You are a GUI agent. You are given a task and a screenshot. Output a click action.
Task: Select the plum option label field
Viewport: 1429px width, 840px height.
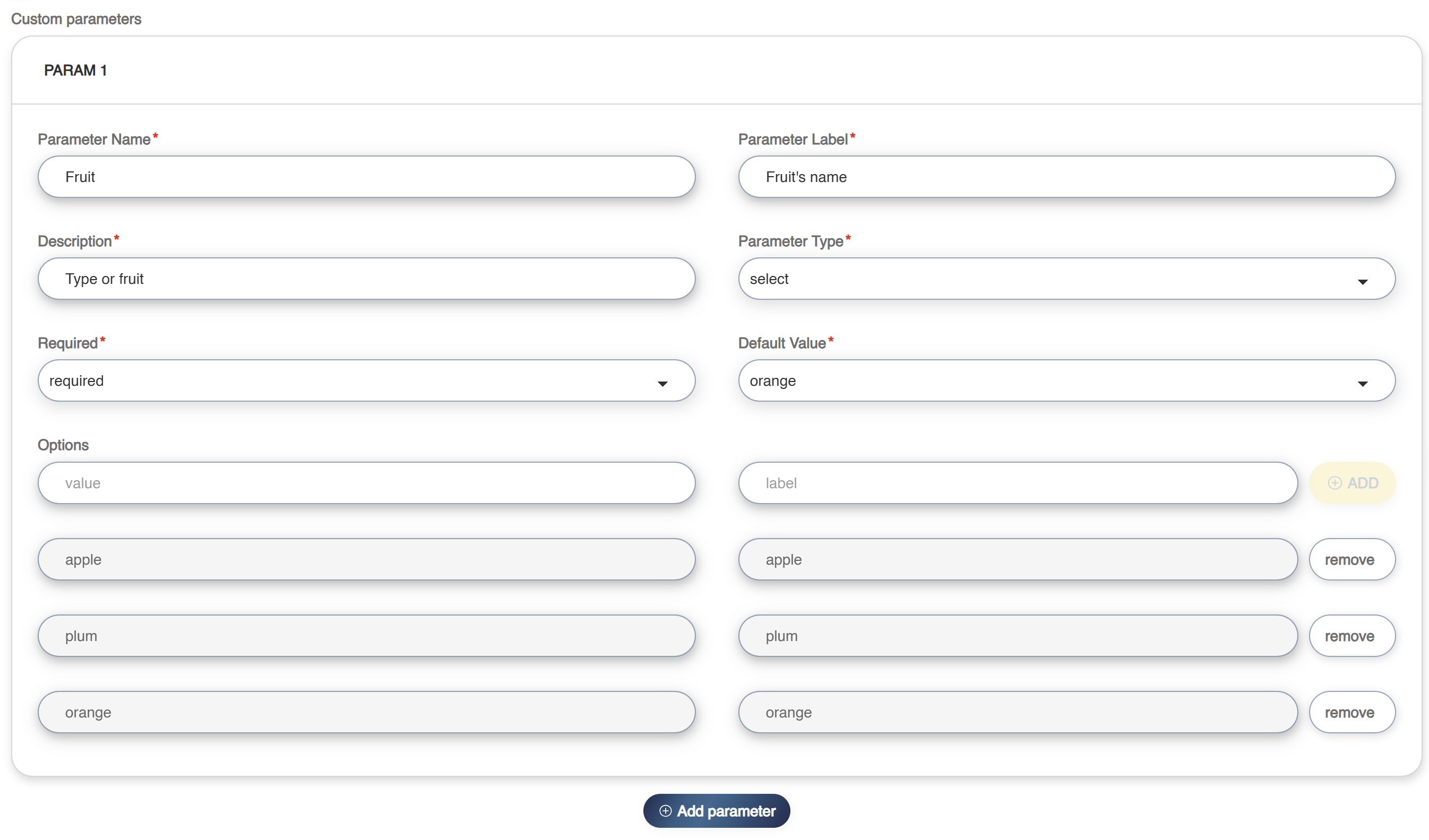coord(1017,636)
